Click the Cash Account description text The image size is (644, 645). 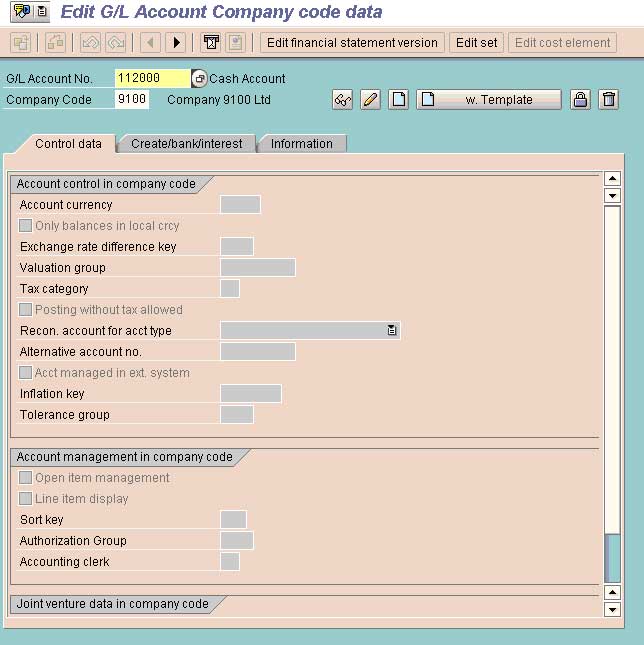[247, 79]
